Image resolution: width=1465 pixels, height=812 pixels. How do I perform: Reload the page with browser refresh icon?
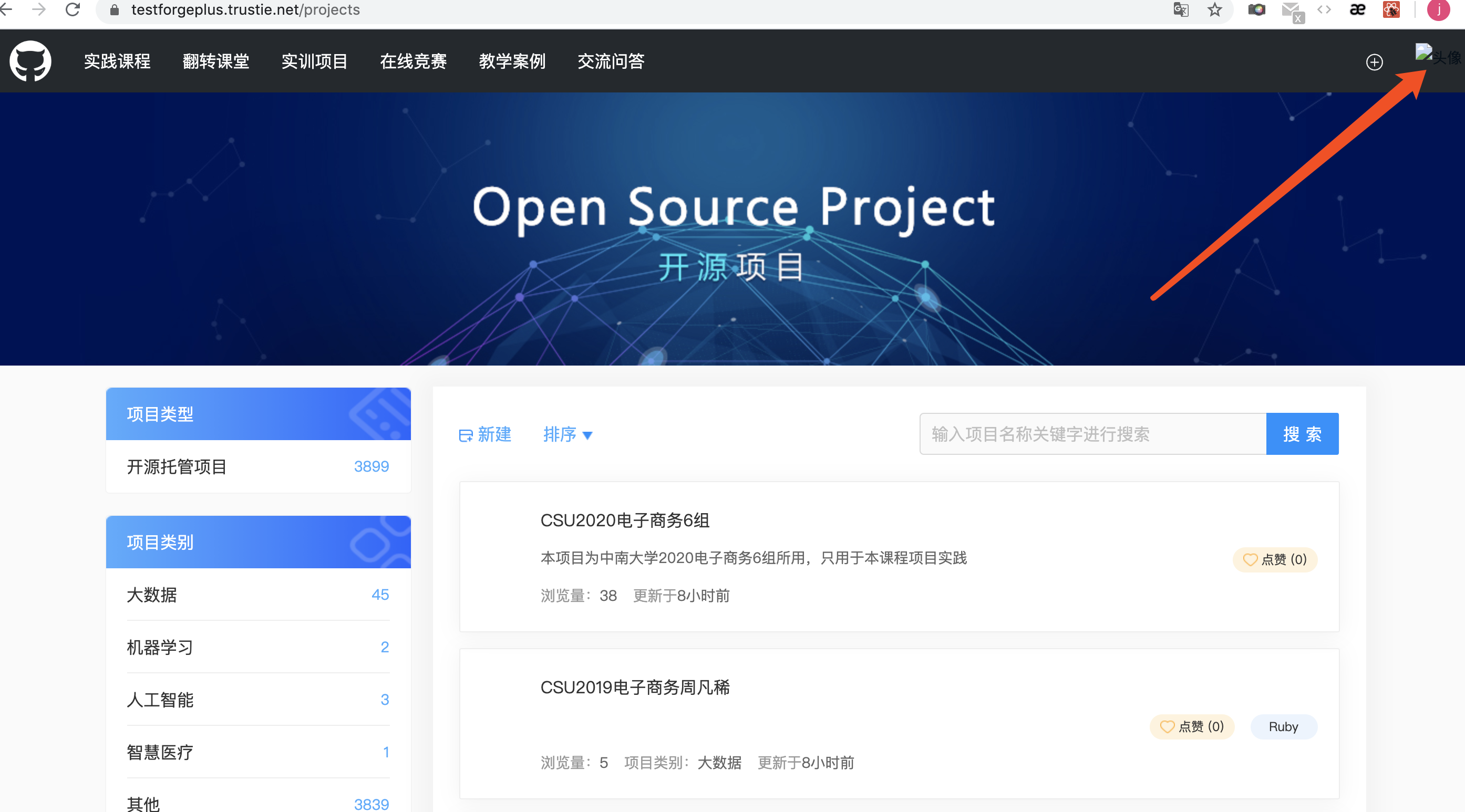pos(73,9)
